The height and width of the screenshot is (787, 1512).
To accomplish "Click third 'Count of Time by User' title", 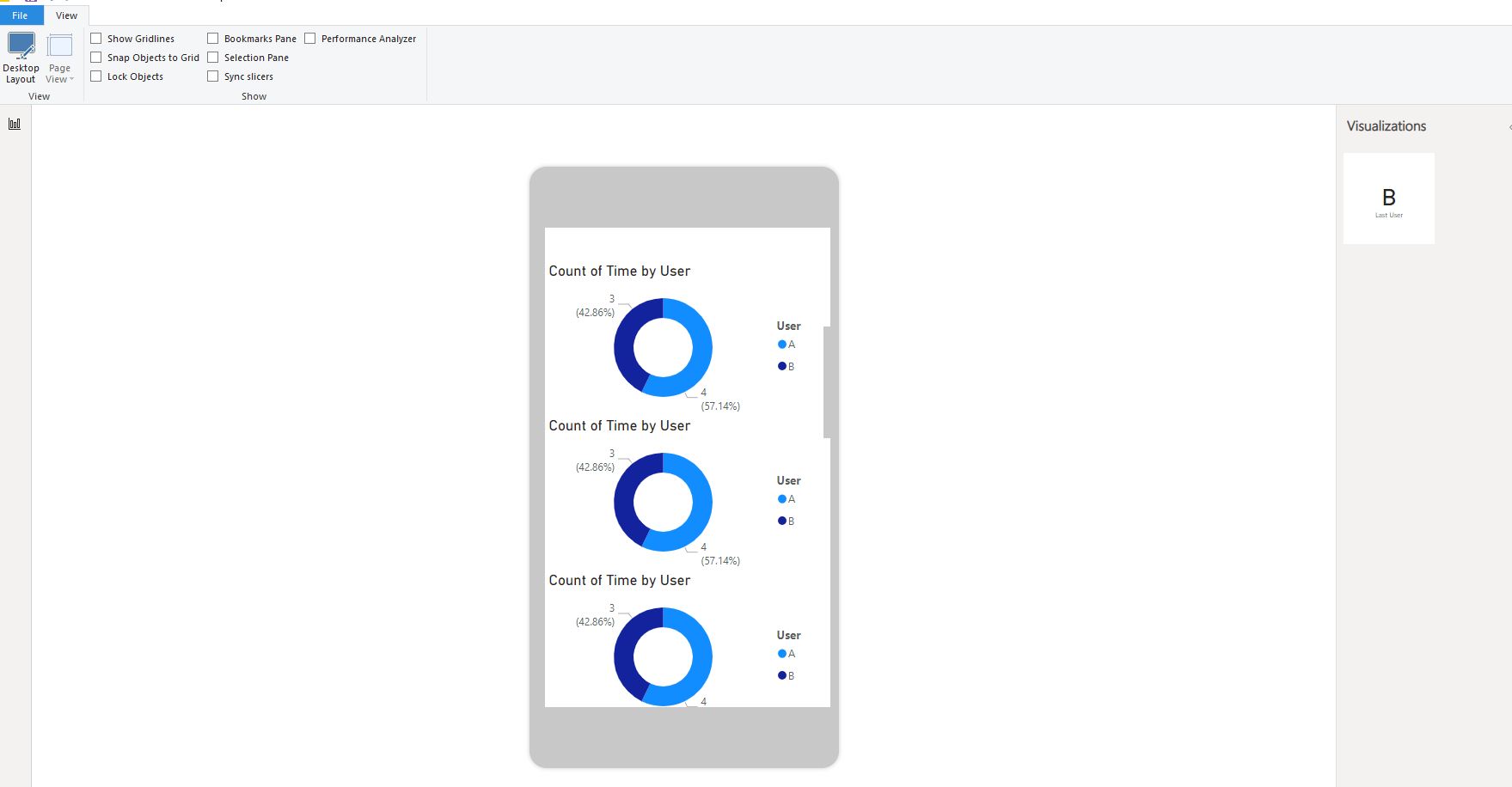I will coord(620,581).
